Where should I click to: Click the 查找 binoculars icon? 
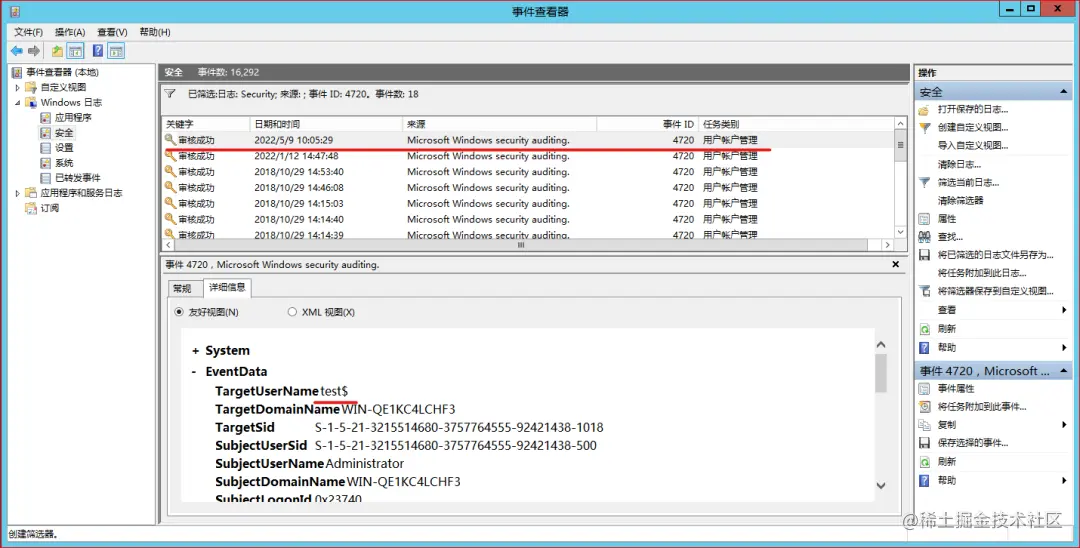[x=925, y=237]
